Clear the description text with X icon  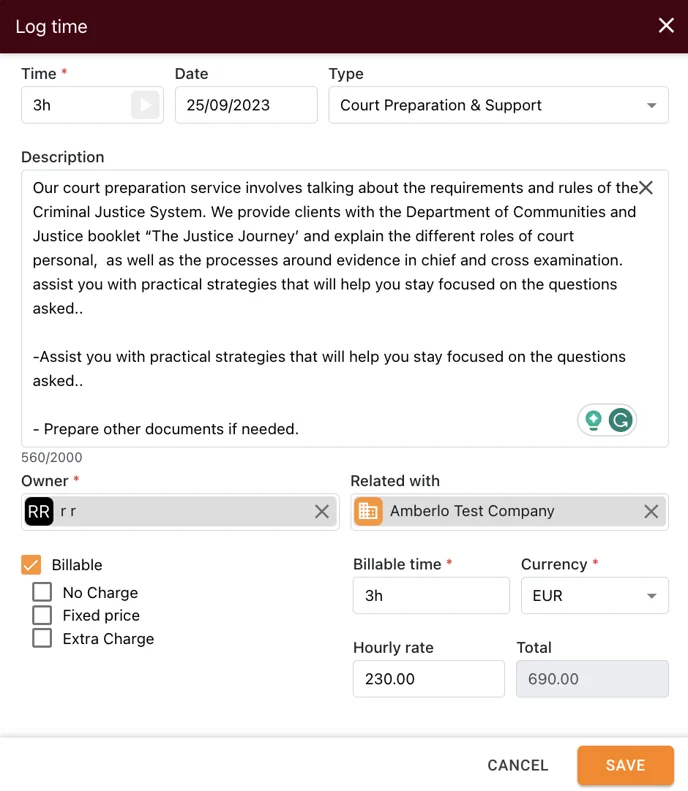pos(646,188)
